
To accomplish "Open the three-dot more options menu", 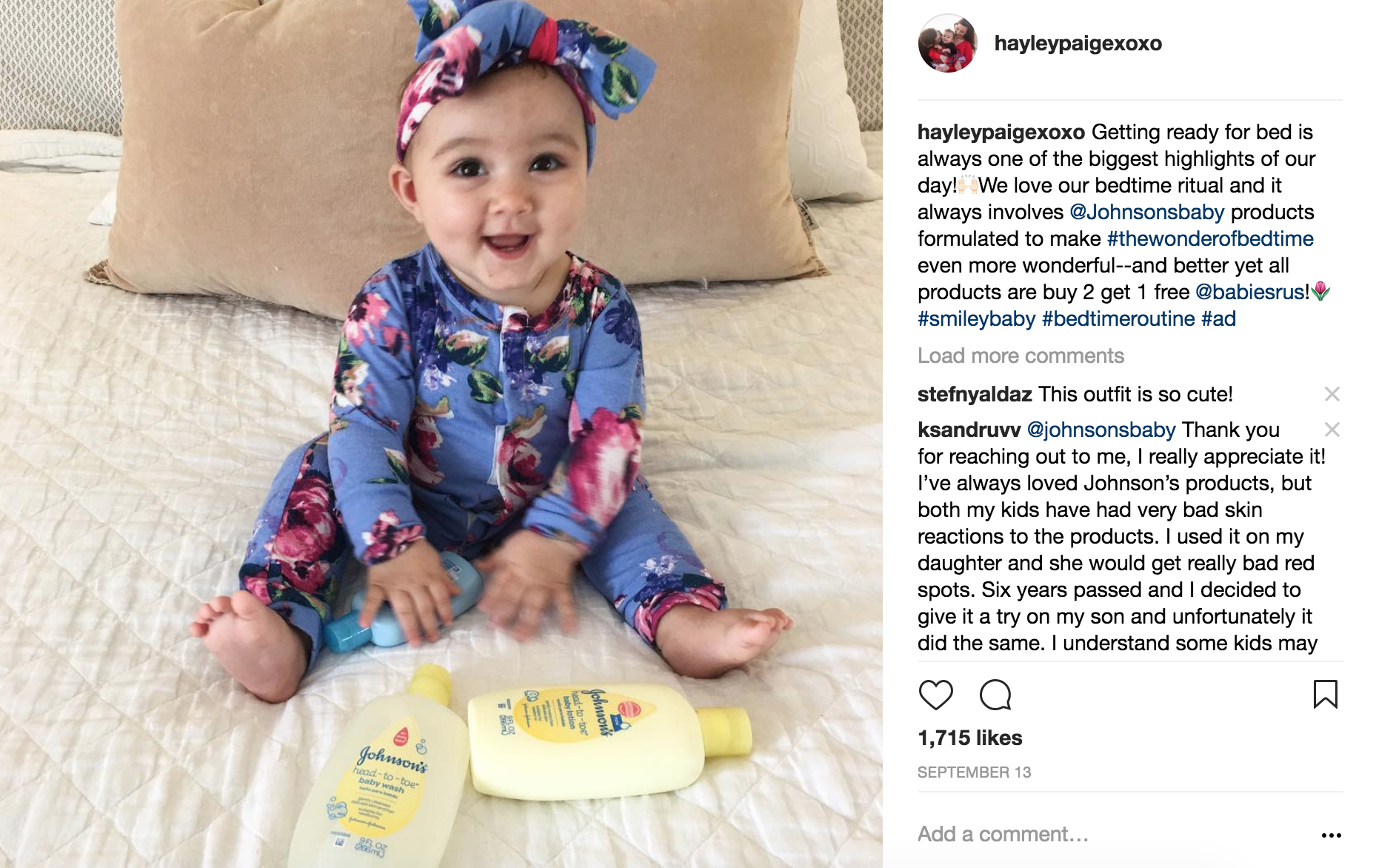I will coord(1331,835).
